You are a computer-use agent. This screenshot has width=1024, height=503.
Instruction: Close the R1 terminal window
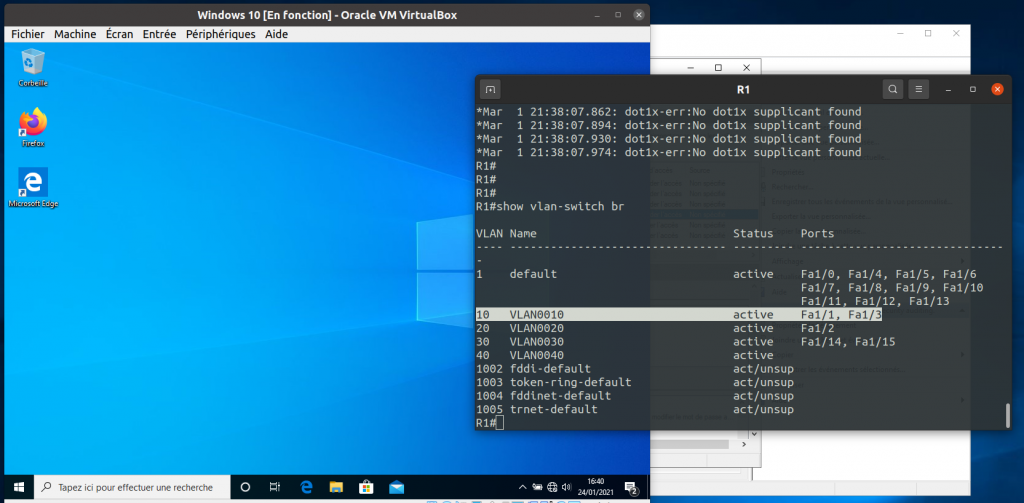point(997,89)
